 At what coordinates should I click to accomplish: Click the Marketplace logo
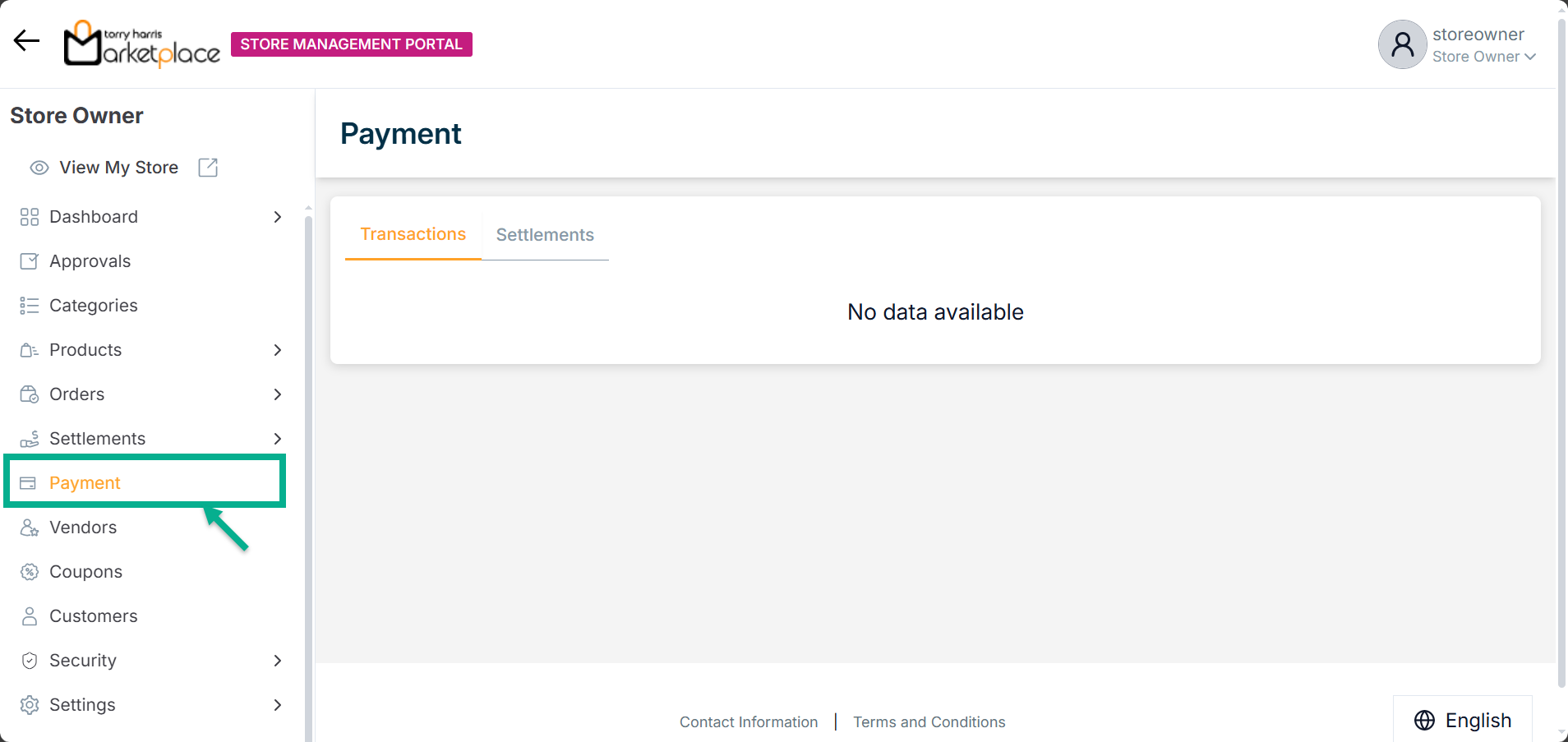point(142,44)
